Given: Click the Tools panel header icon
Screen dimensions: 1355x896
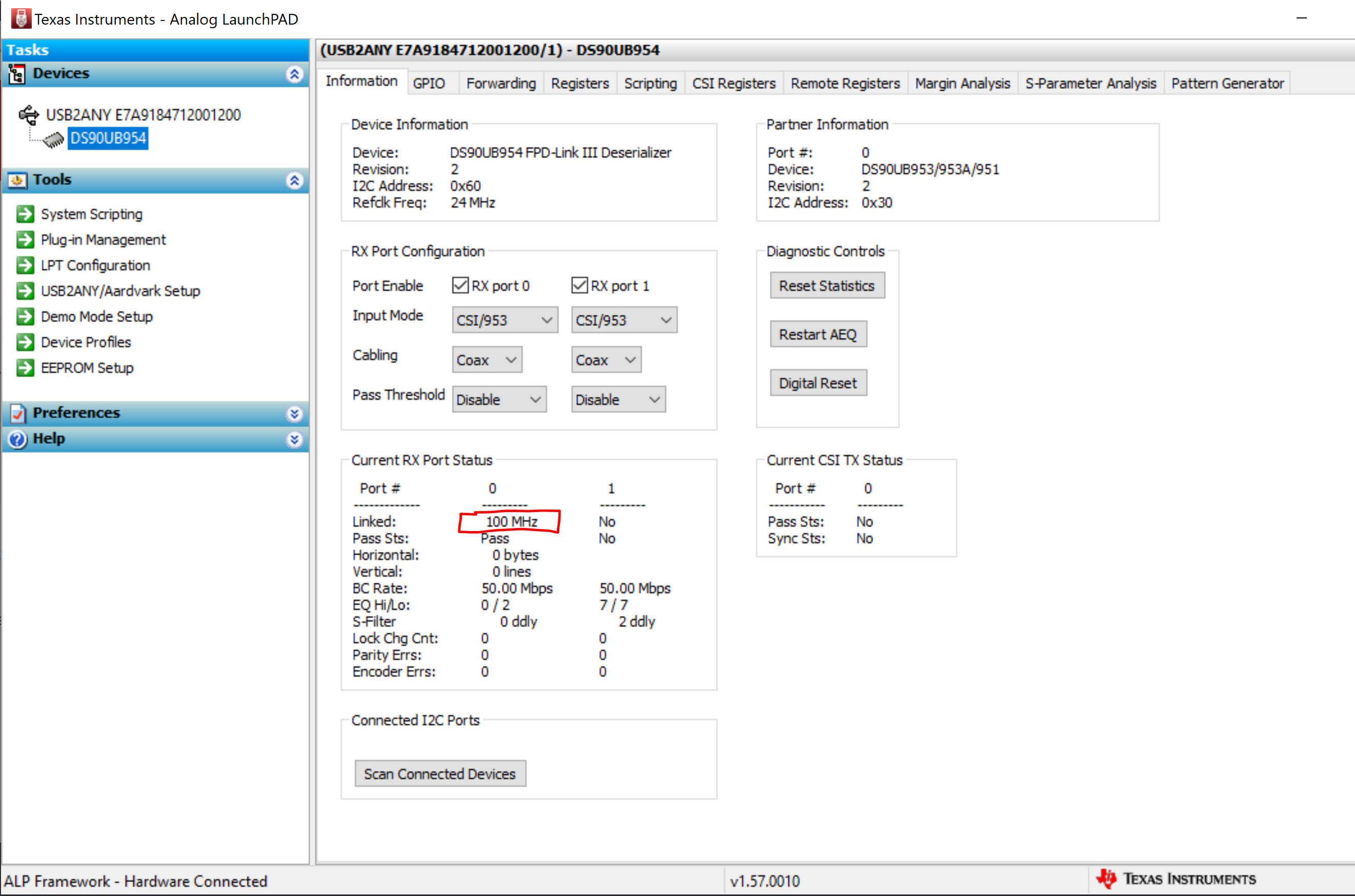Looking at the screenshot, I should point(17,180).
